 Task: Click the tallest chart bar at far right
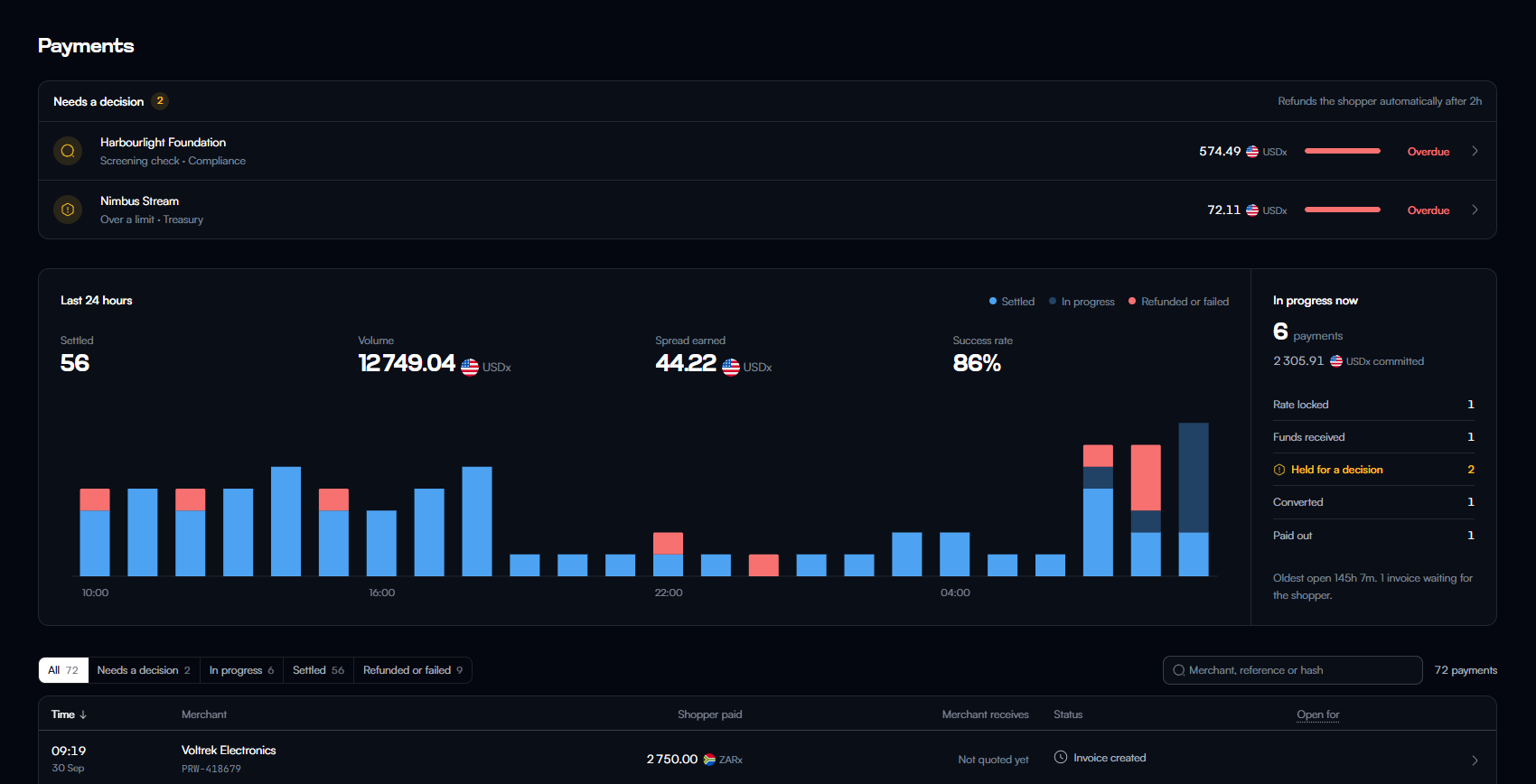1194,499
